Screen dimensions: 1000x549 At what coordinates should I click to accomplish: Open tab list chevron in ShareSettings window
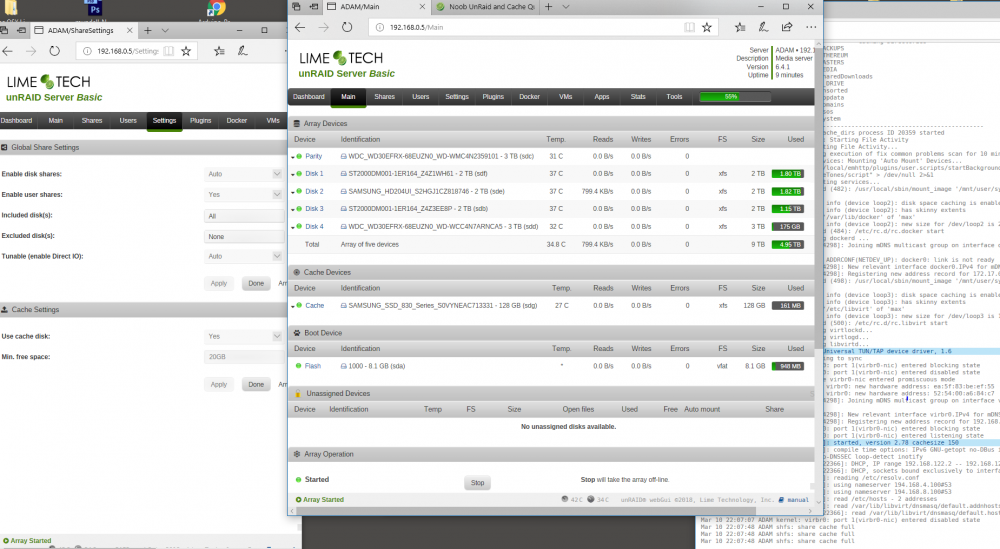[165, 31]
